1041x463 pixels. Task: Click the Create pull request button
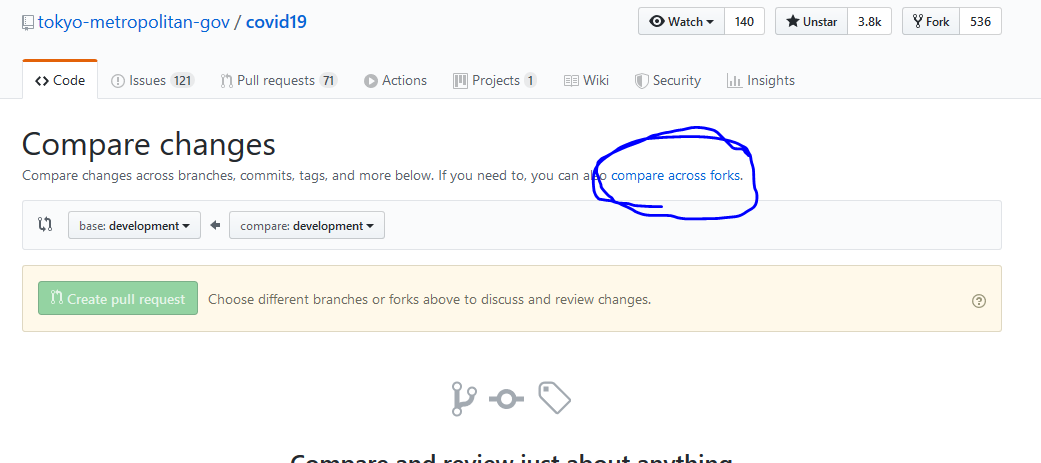[118, 298]
